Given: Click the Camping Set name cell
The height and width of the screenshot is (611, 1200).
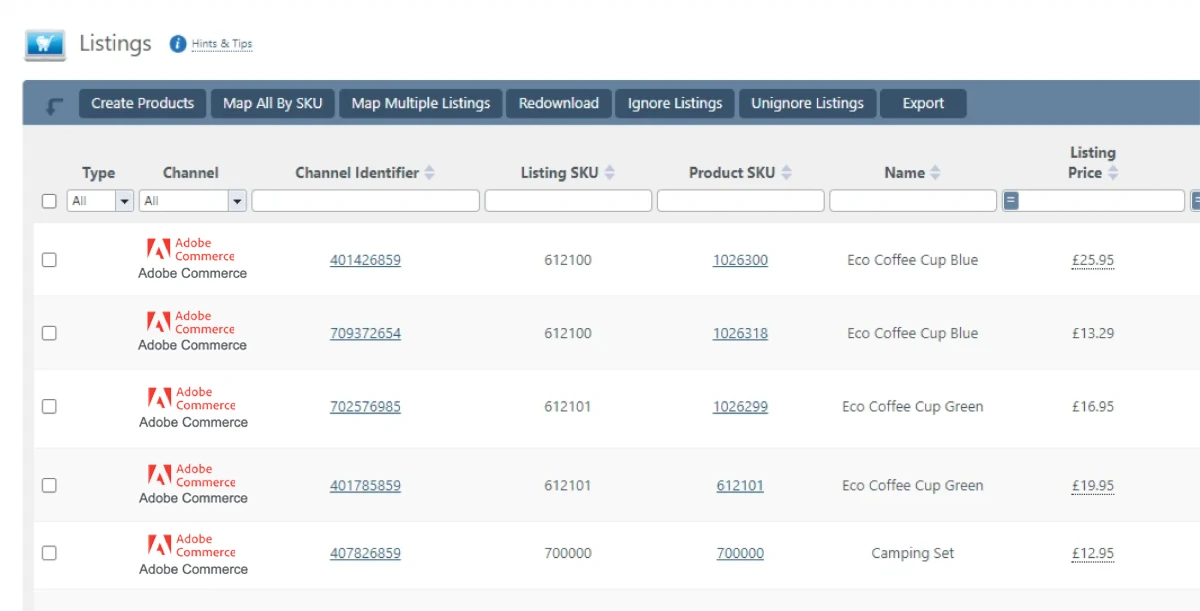Looking at the screenshot, I should point(913,553).
